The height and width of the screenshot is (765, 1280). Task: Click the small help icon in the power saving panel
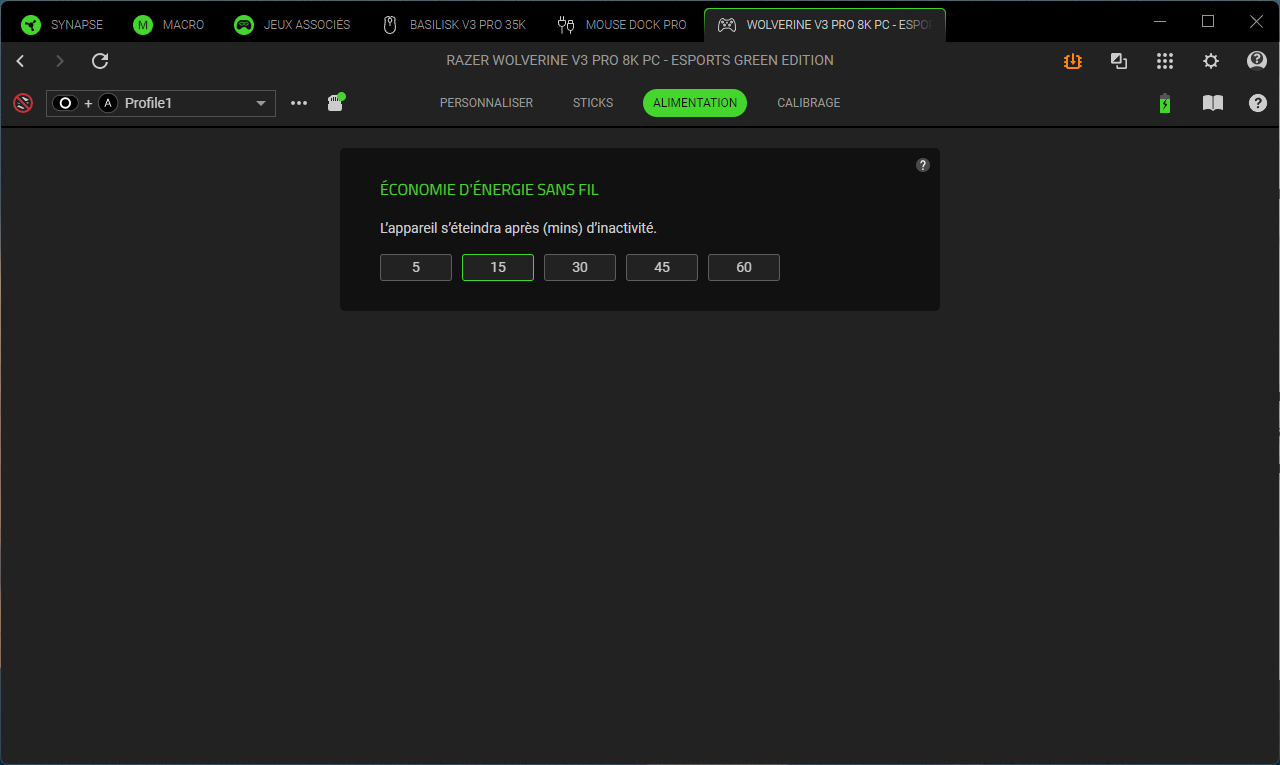click(923, 165)
